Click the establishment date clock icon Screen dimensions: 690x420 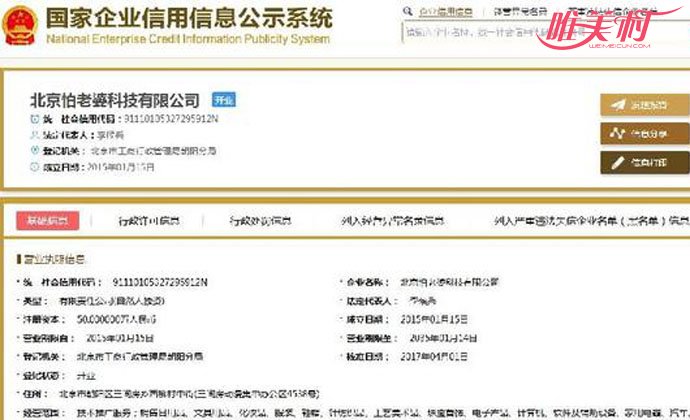35,167
